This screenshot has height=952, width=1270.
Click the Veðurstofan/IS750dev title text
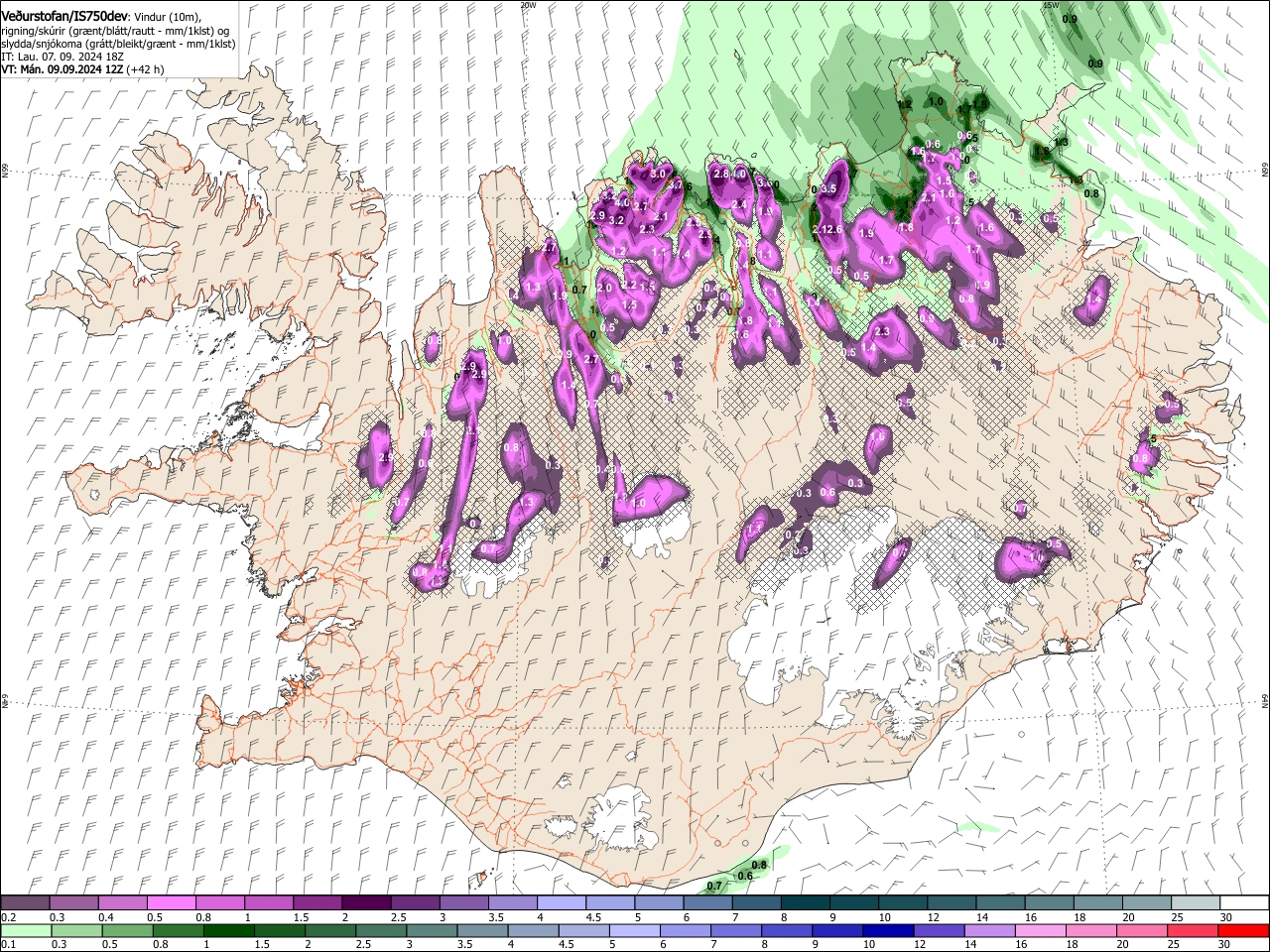[64, 17]
